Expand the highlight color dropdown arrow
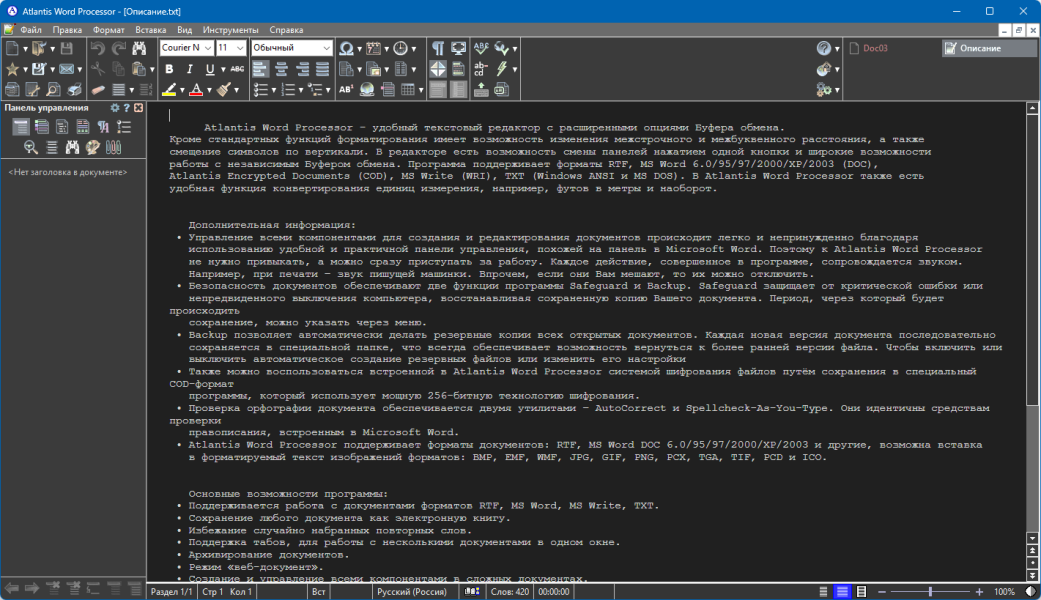 click(182, 90)
